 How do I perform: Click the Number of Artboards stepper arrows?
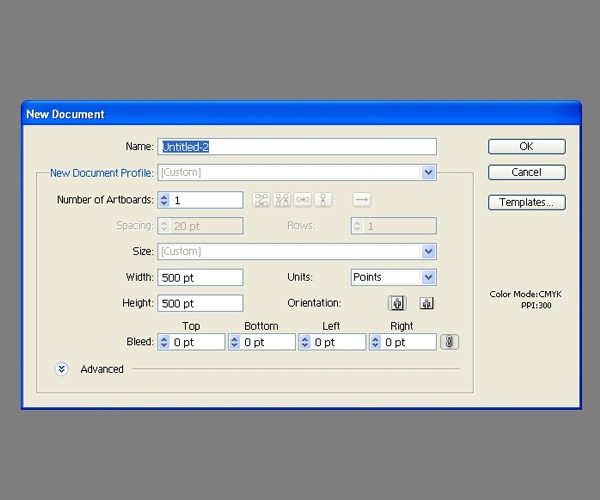(164, 200)
